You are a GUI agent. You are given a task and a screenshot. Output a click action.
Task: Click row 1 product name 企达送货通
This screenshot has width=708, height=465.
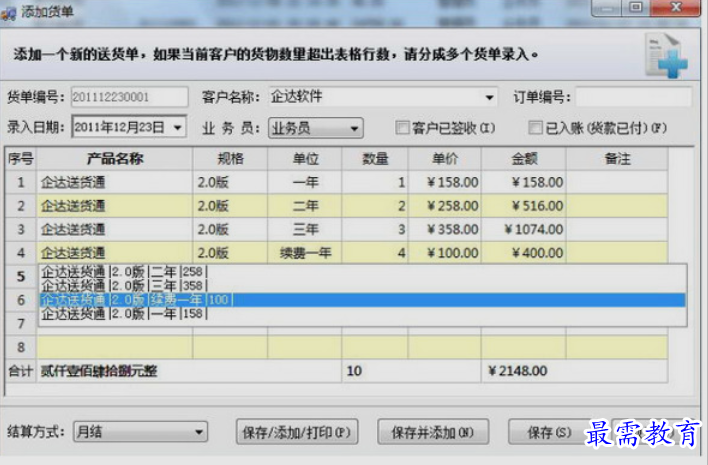(73, 182)
